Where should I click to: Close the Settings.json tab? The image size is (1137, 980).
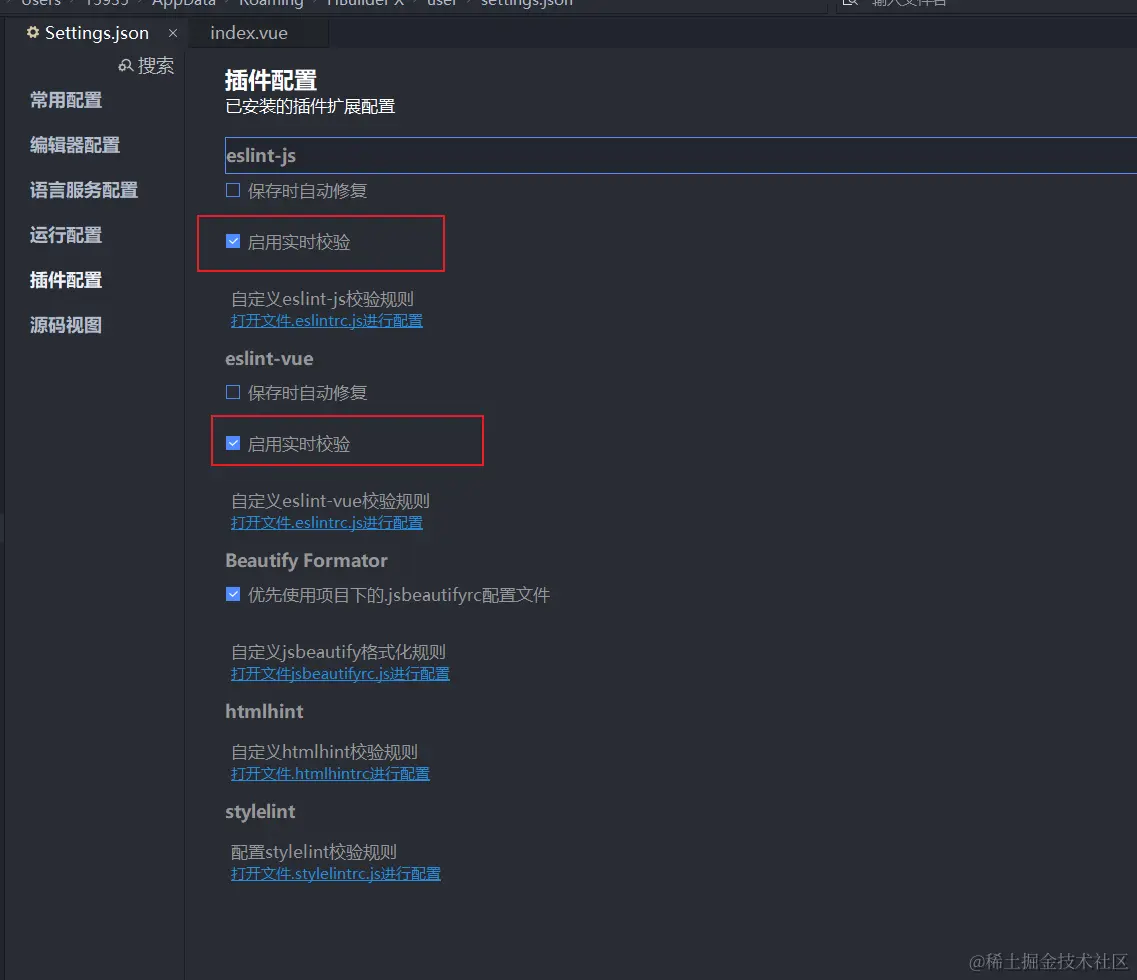[x=173, y=33]
